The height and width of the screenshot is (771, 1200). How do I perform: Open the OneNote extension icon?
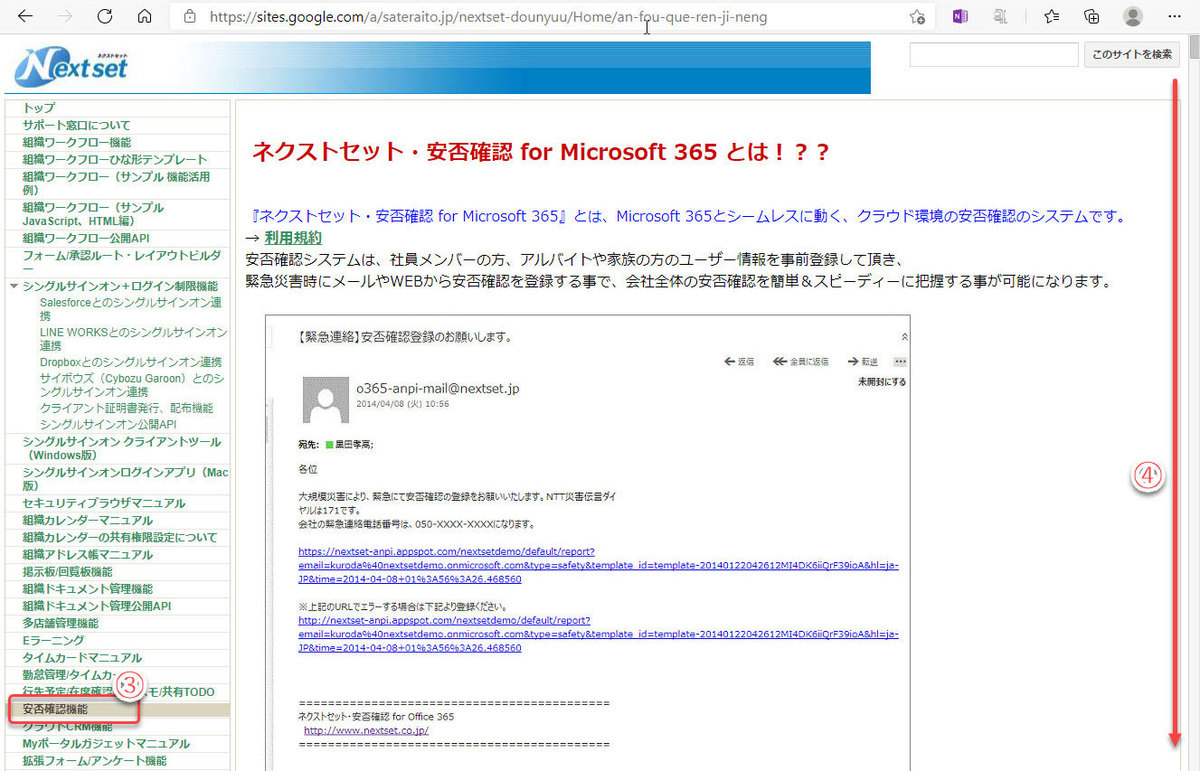click(960, 17)
